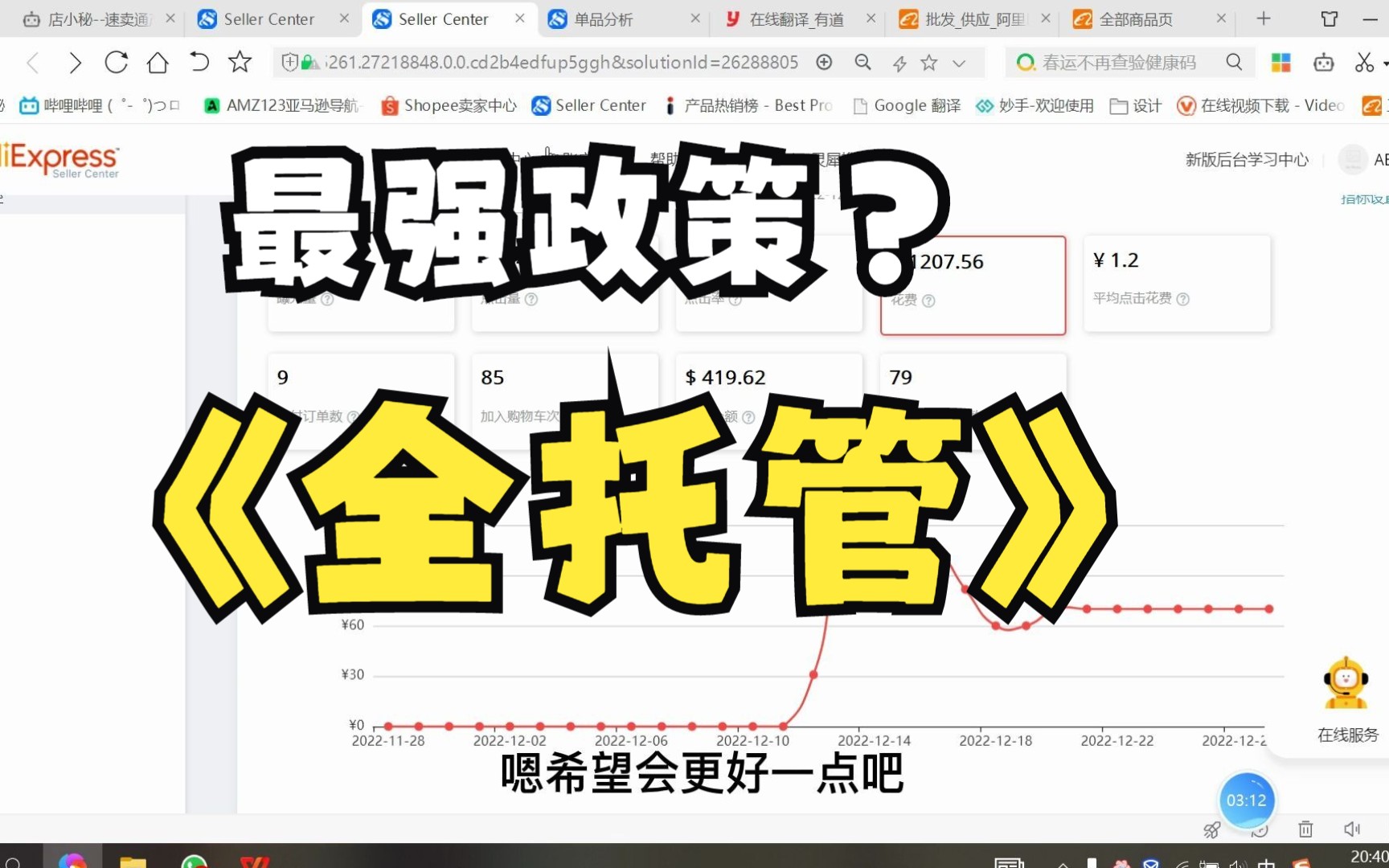Select the 花费 207.56 metric card

pyautogui.click(x=973, y=285)
